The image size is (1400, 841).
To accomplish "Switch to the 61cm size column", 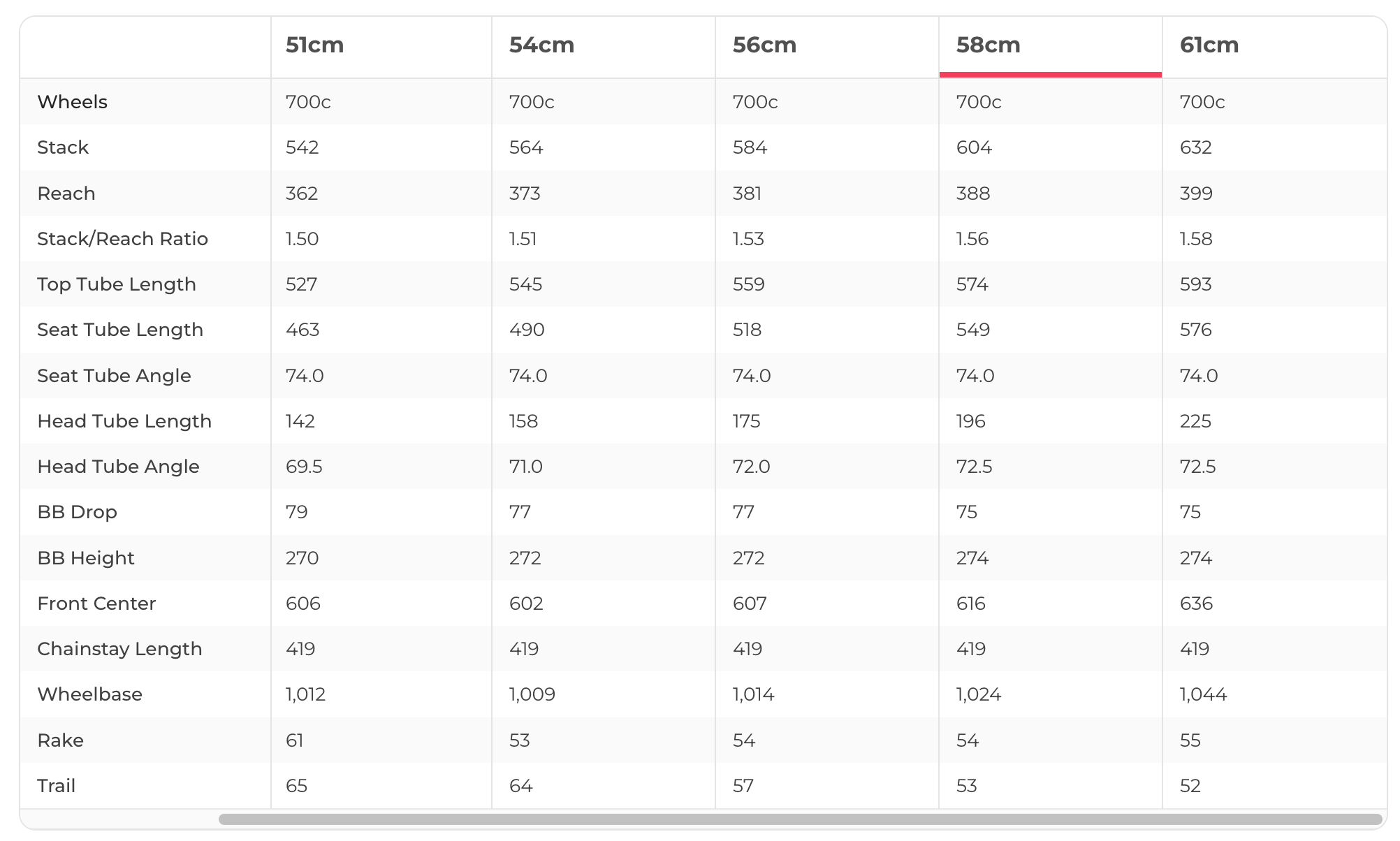I will pos(1209,45).
